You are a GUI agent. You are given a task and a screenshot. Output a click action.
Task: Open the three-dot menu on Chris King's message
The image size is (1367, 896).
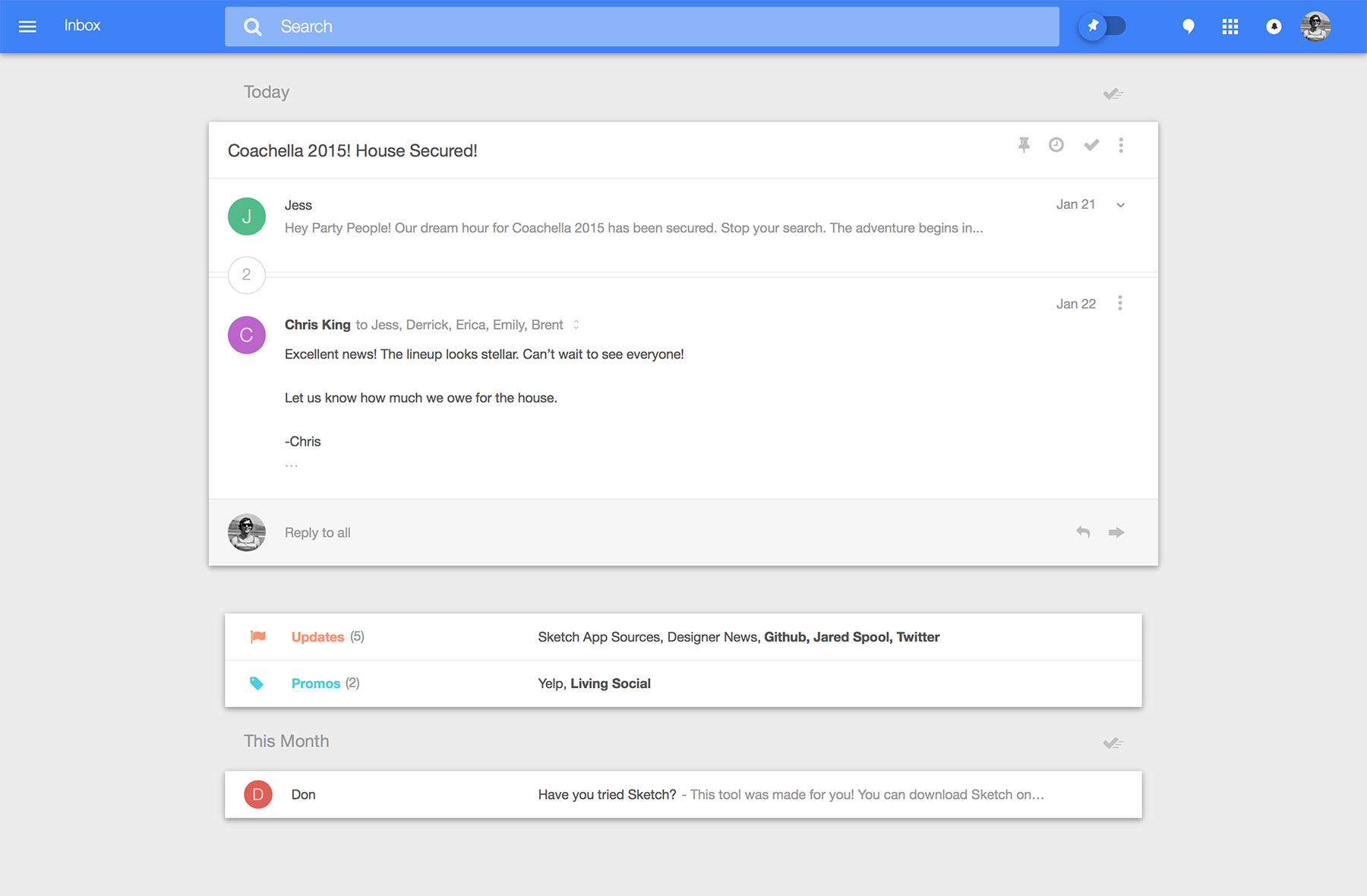1119,302
